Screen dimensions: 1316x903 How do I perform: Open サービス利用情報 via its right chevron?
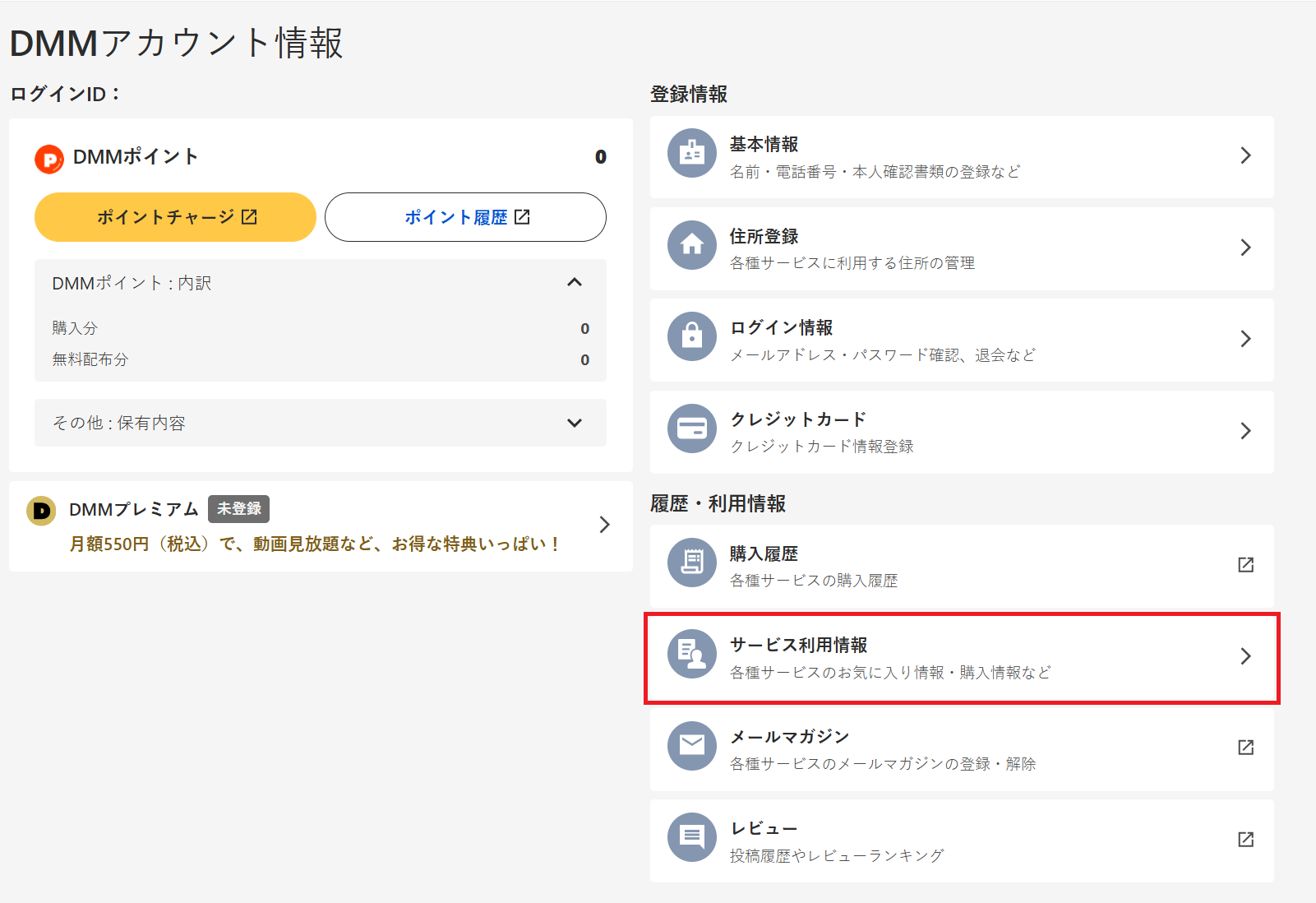(1246, 656)
